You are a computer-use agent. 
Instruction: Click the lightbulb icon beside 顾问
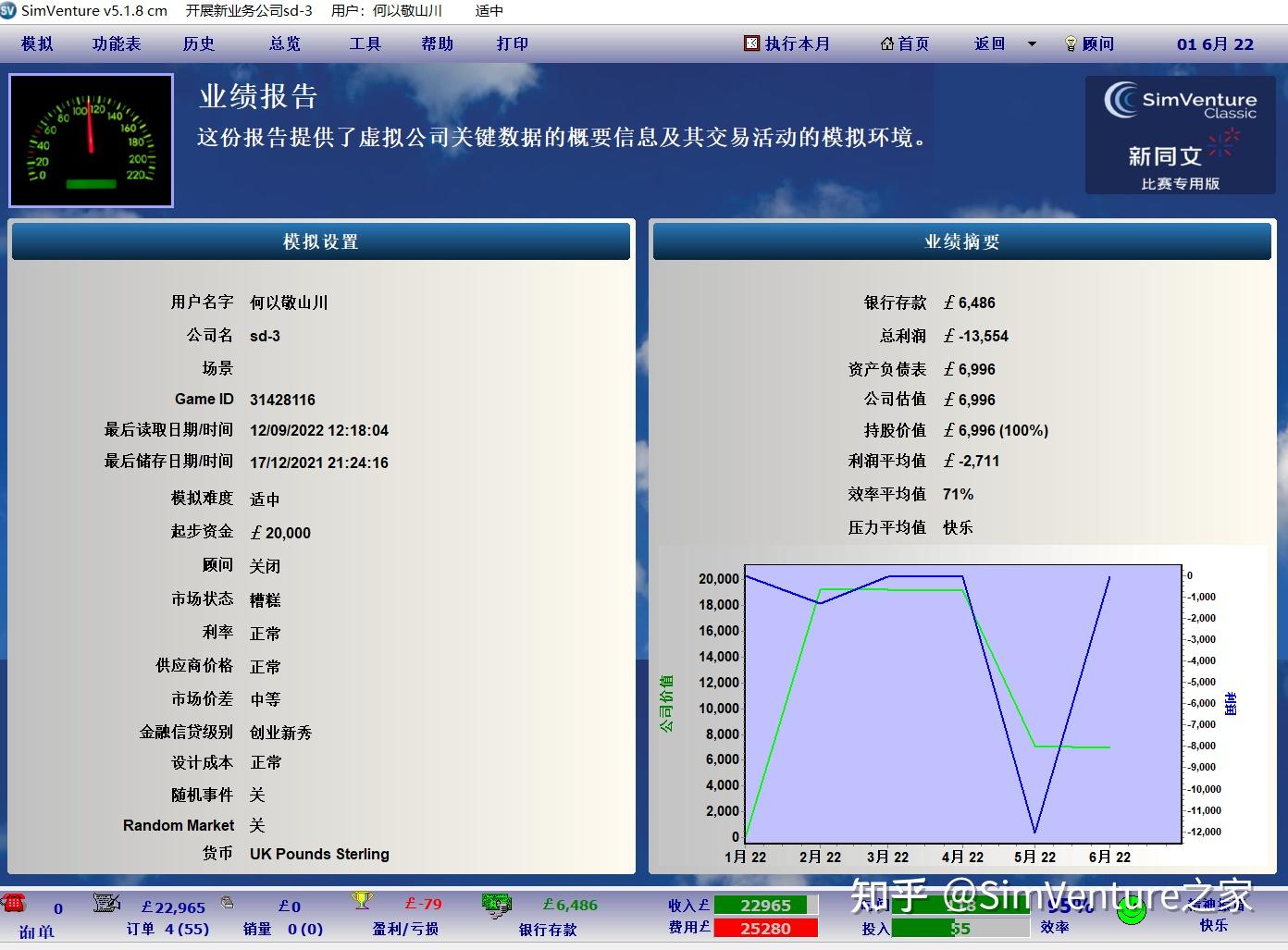click(1071, 43)
